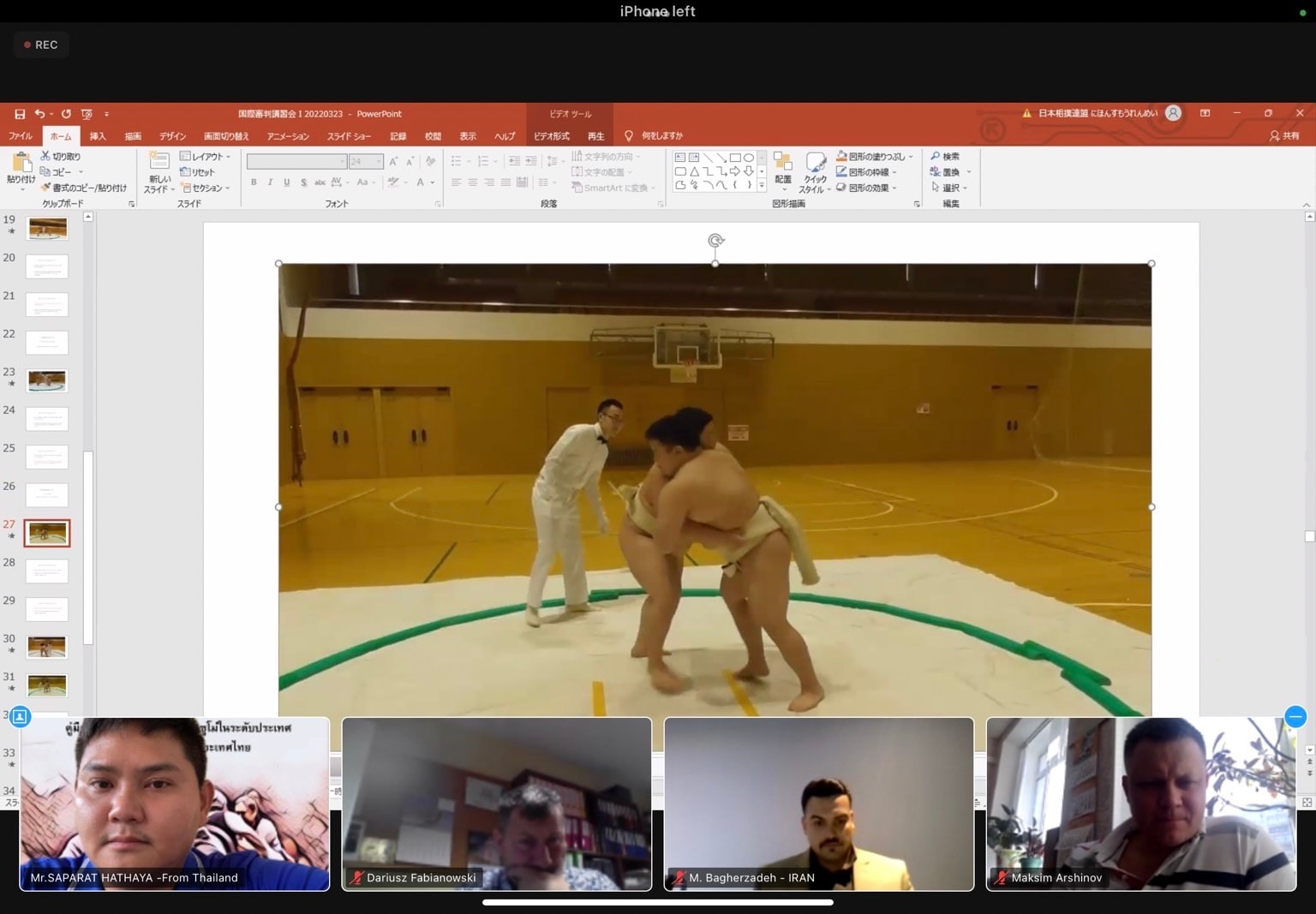
Task: Select slide 23 thumbnail
Action: pyautogui.click(x=47, y=380)
